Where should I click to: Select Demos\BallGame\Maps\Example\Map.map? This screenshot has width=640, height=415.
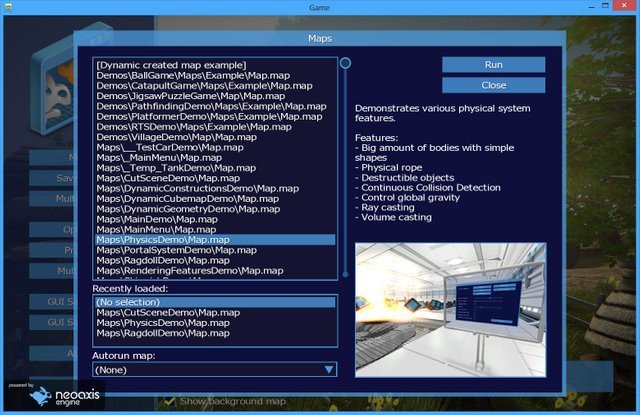(x=215, y=75)
